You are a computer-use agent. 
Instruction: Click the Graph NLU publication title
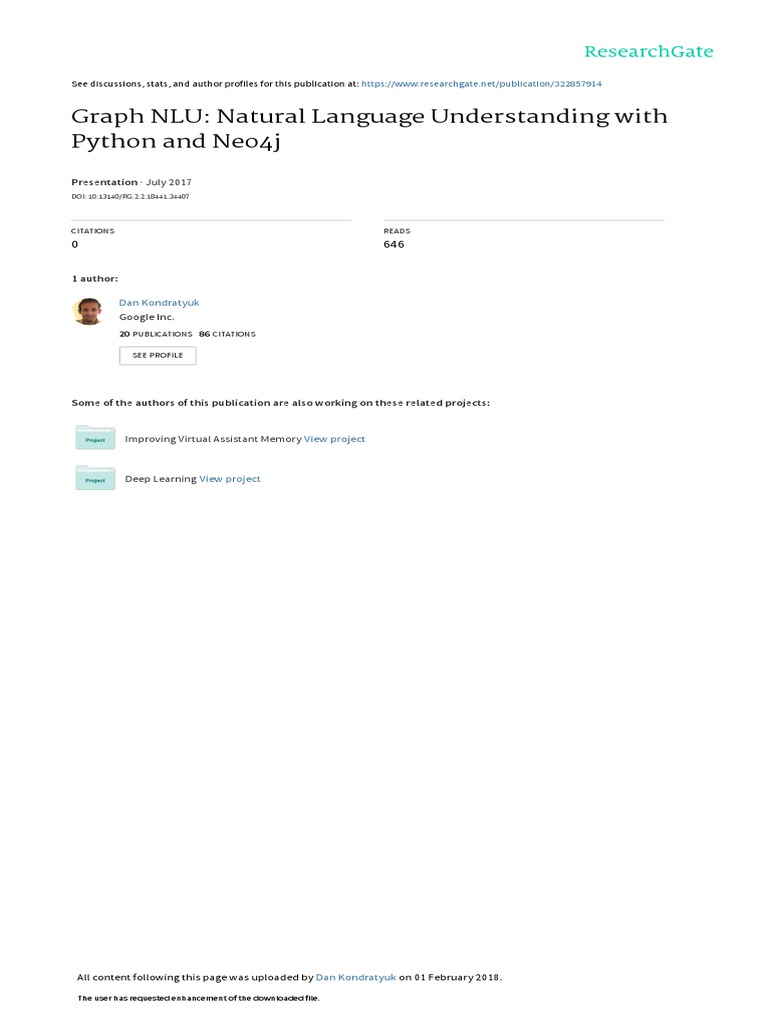pos(369,128)
